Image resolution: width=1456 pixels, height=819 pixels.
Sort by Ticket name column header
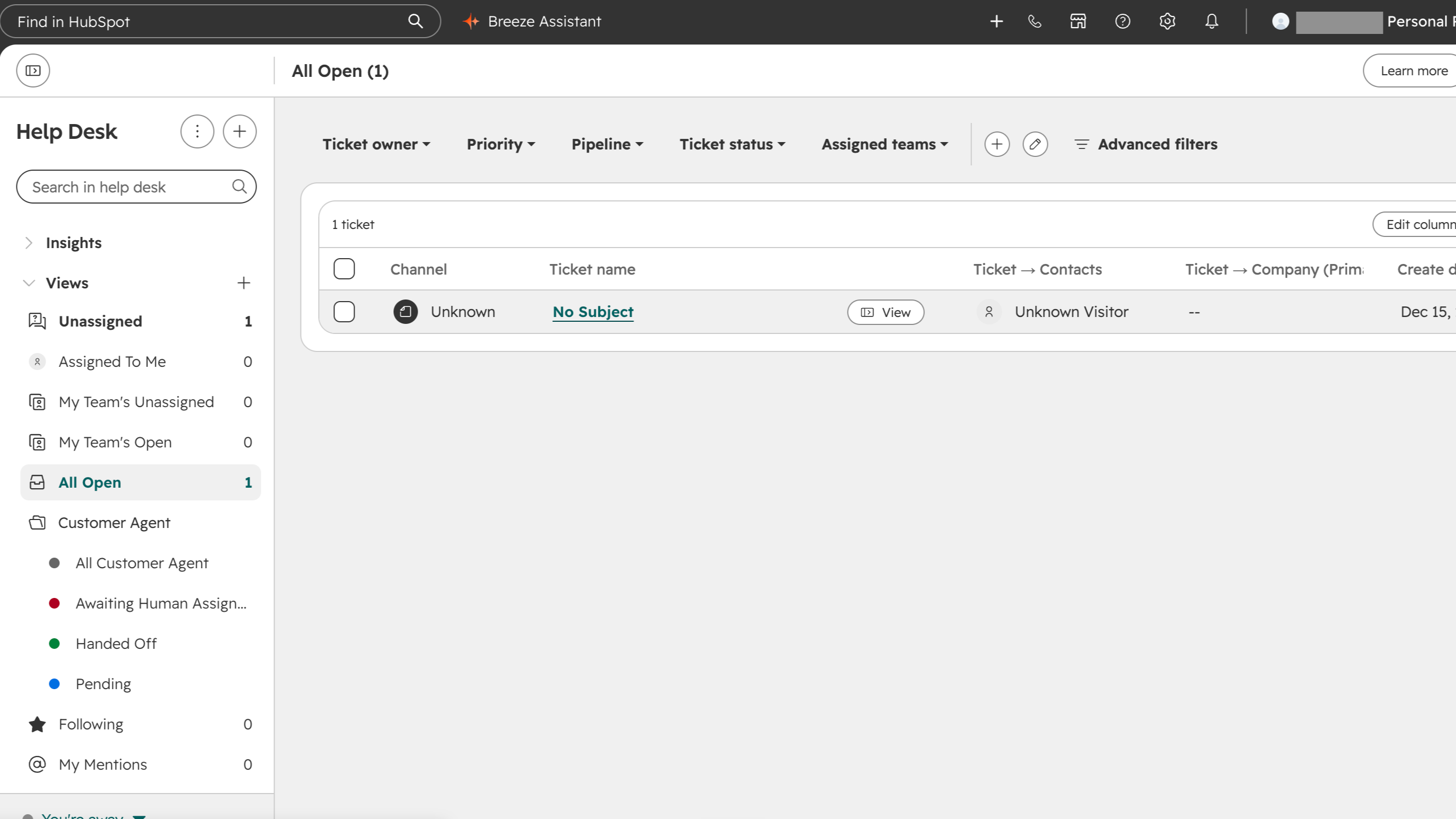coord(593,269)
